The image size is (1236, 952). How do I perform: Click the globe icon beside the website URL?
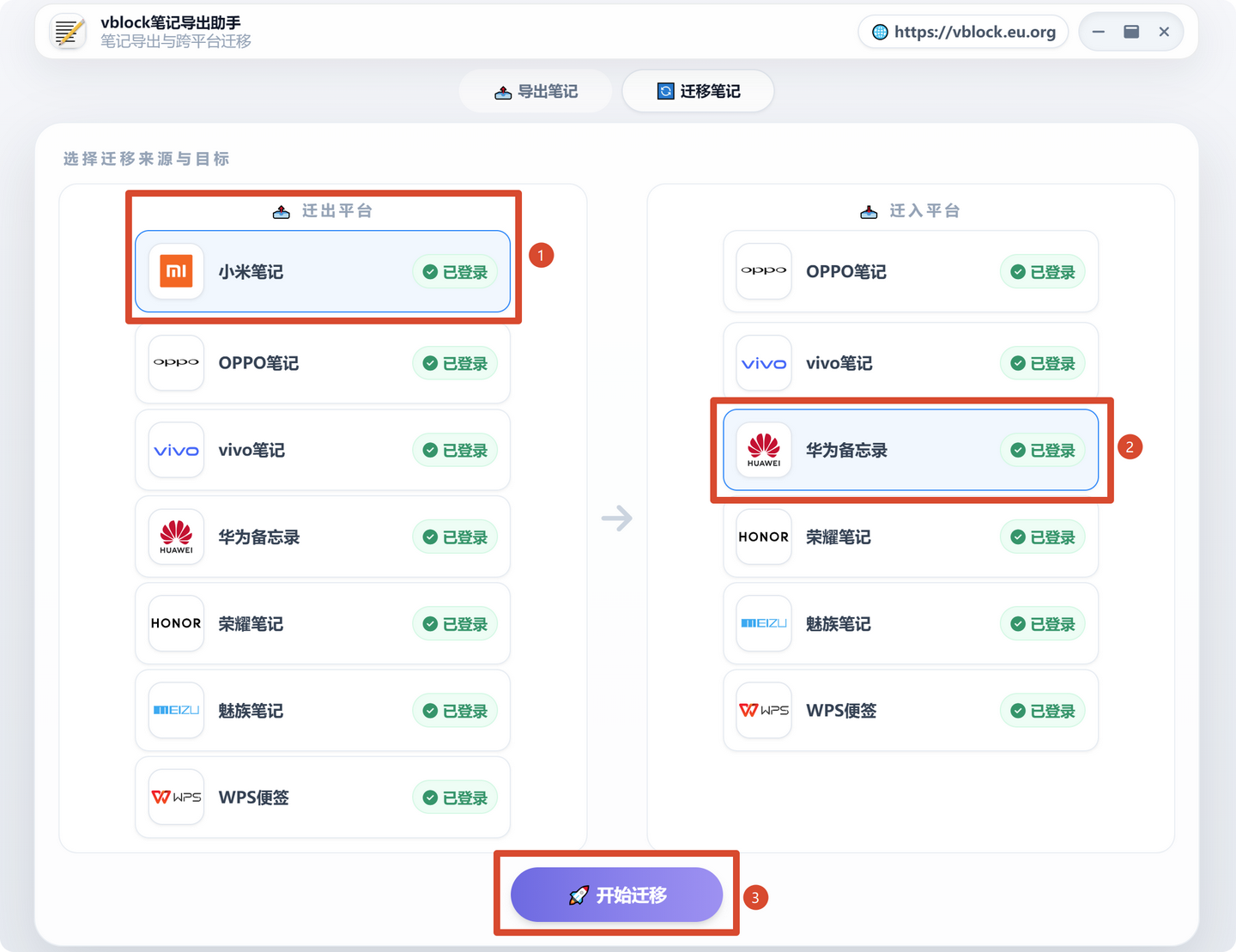880,32
